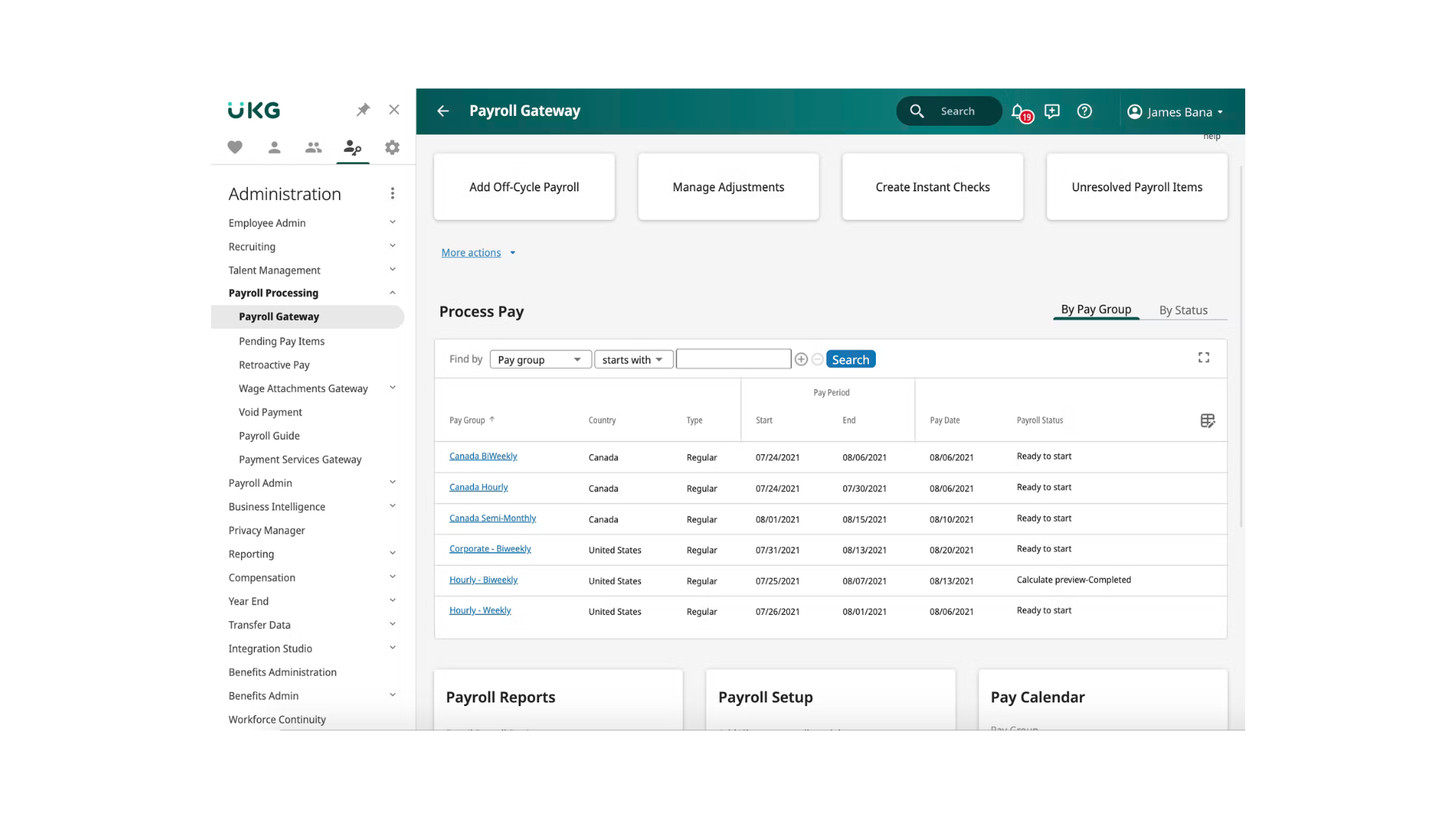Open the Pay group filter dropdown
Image resolution: width=1456 pixels, height=819 pixels.
point(540,359)
